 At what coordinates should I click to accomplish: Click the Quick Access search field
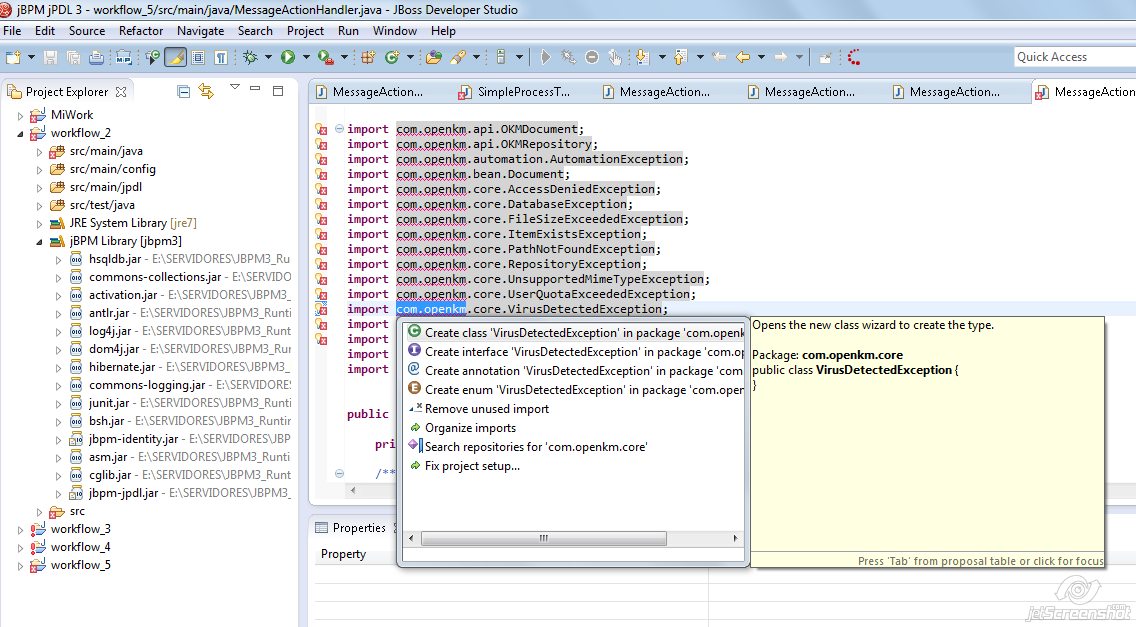1072,57
